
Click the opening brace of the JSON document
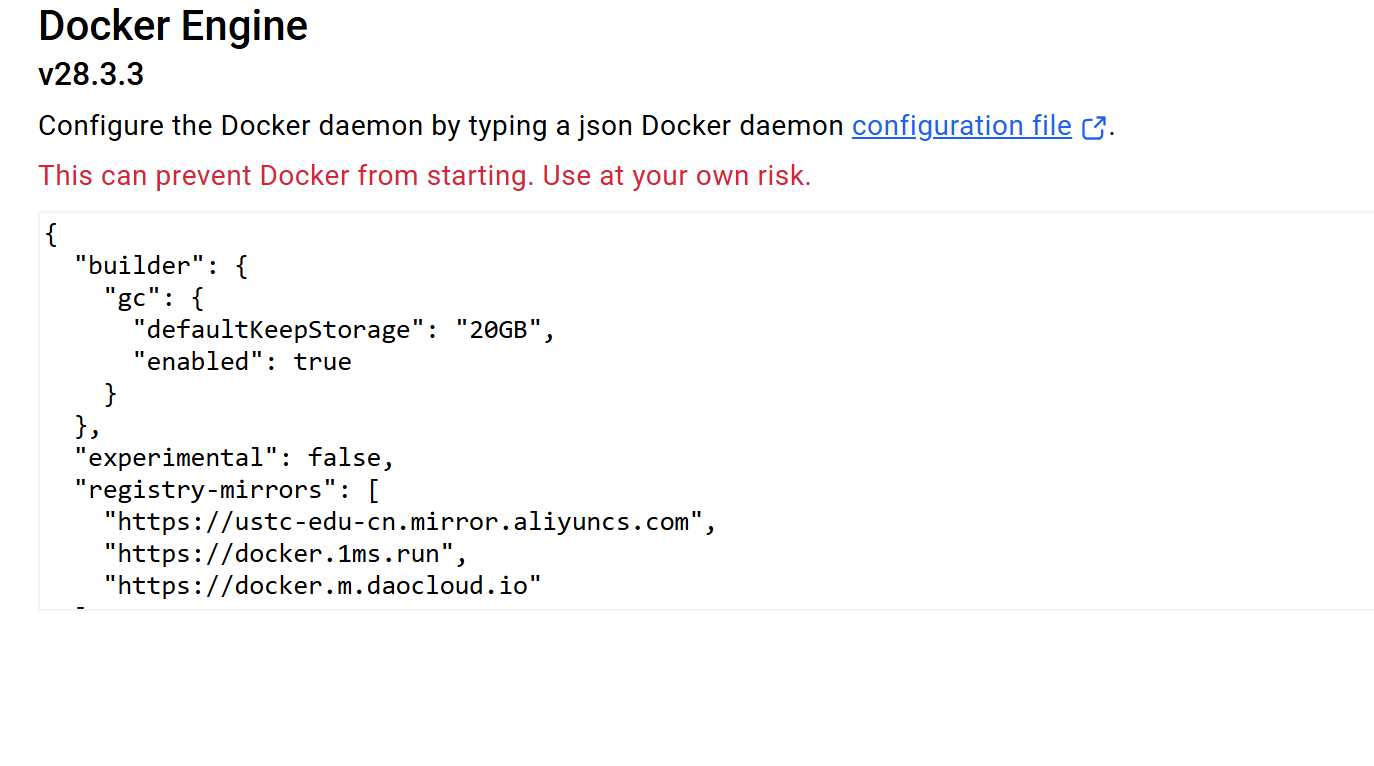(x=50, y=233)
